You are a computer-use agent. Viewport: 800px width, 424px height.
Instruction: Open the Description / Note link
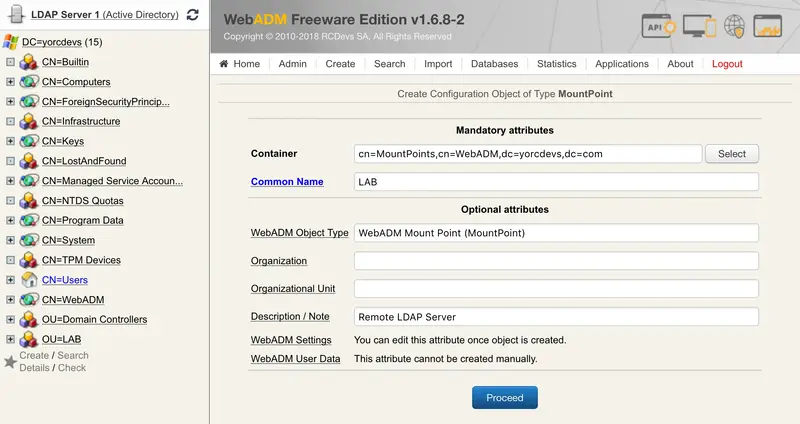(290, 316)
